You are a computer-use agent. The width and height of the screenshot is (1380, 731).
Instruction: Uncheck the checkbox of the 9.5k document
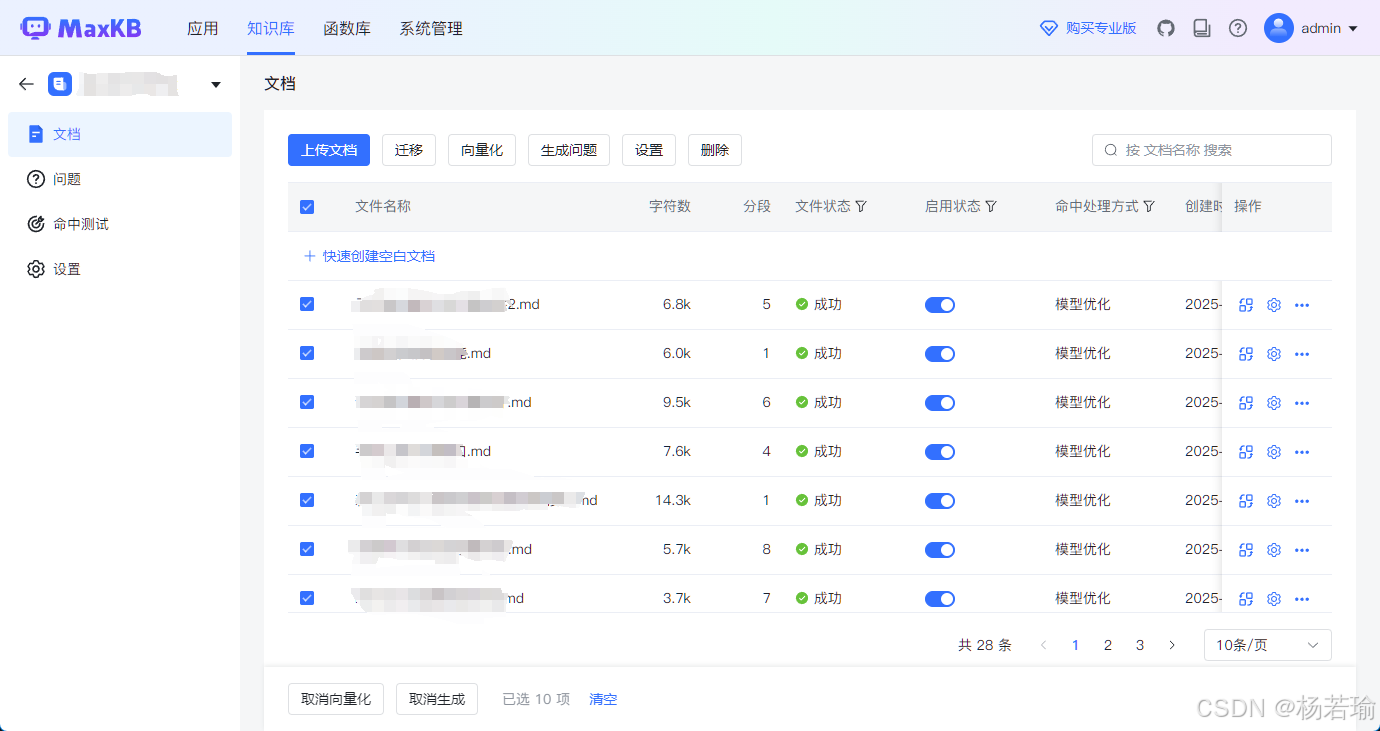tap(307, 402)
